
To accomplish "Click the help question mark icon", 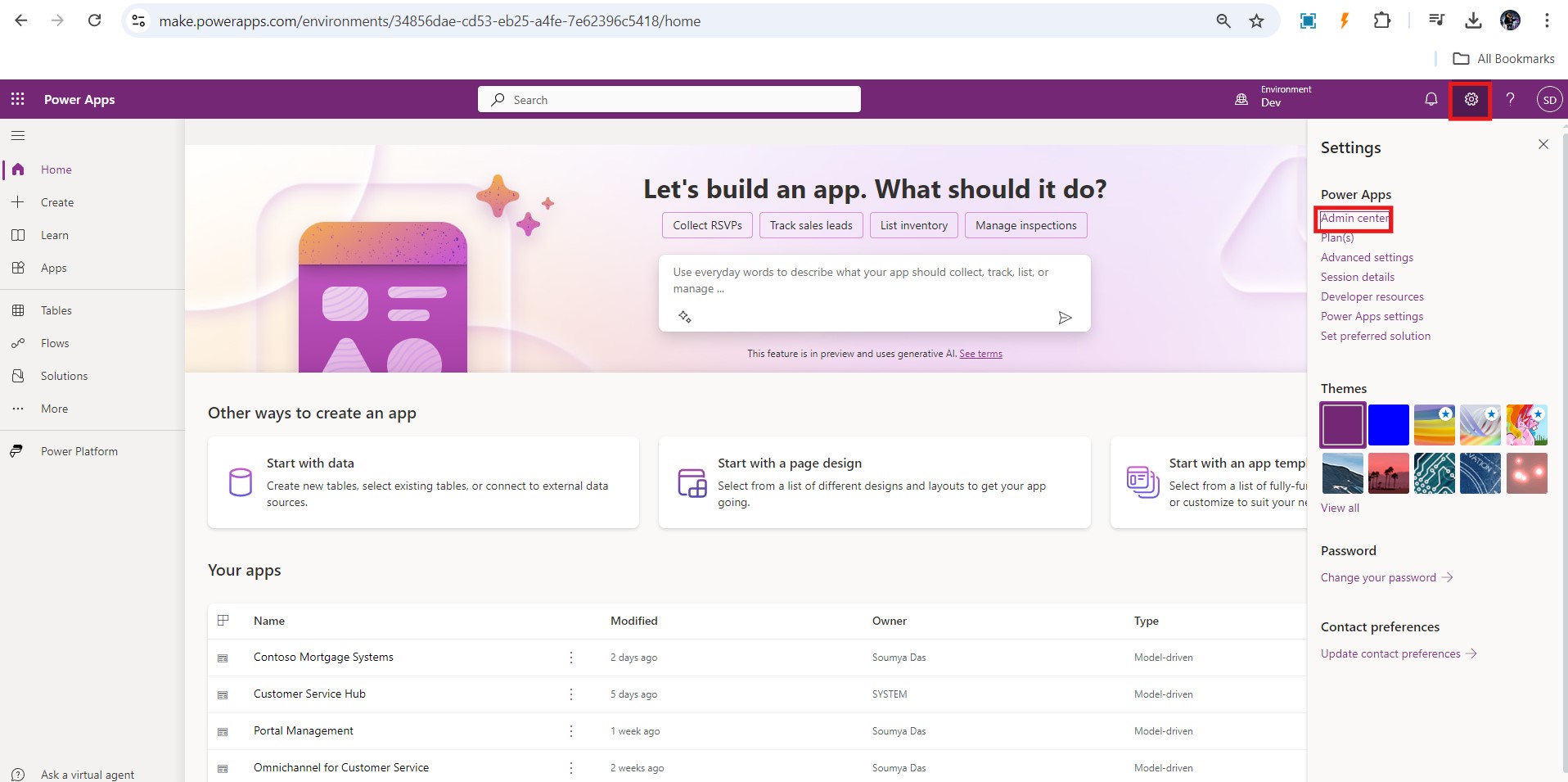I will (1510, 99).
